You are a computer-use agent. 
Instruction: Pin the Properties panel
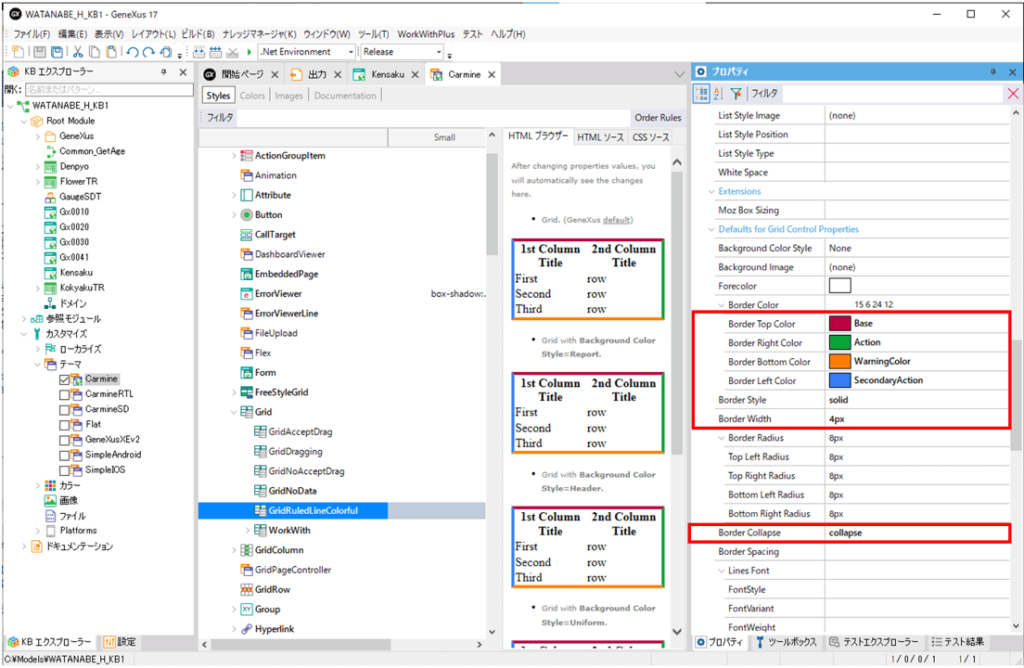(993, 72)
